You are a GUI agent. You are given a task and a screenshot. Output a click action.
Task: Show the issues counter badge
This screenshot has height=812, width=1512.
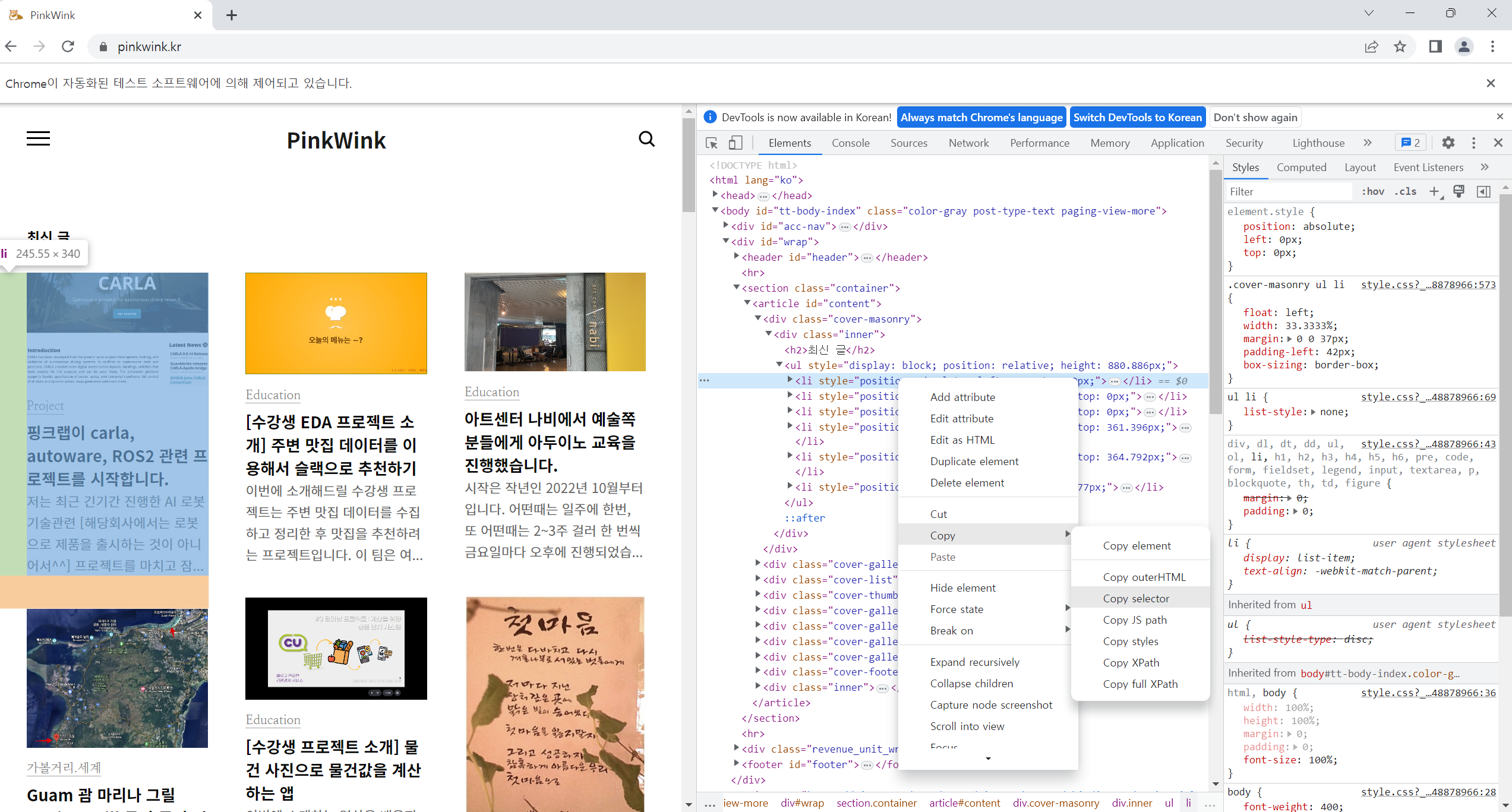[1410, 143]
